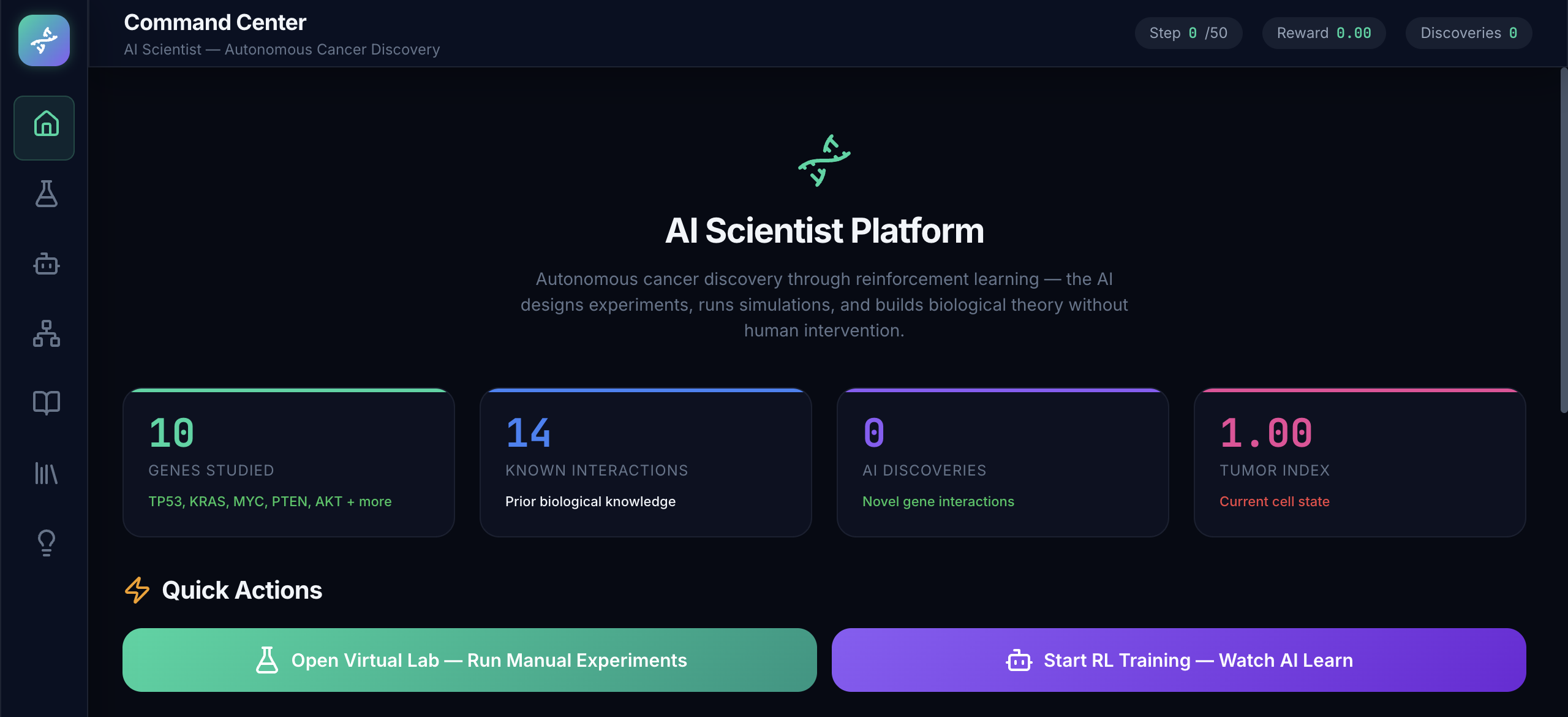This screenshot has width=1568, height=717.
Task: Select the 14 Known Interactions card
Action: pos(646,463)
